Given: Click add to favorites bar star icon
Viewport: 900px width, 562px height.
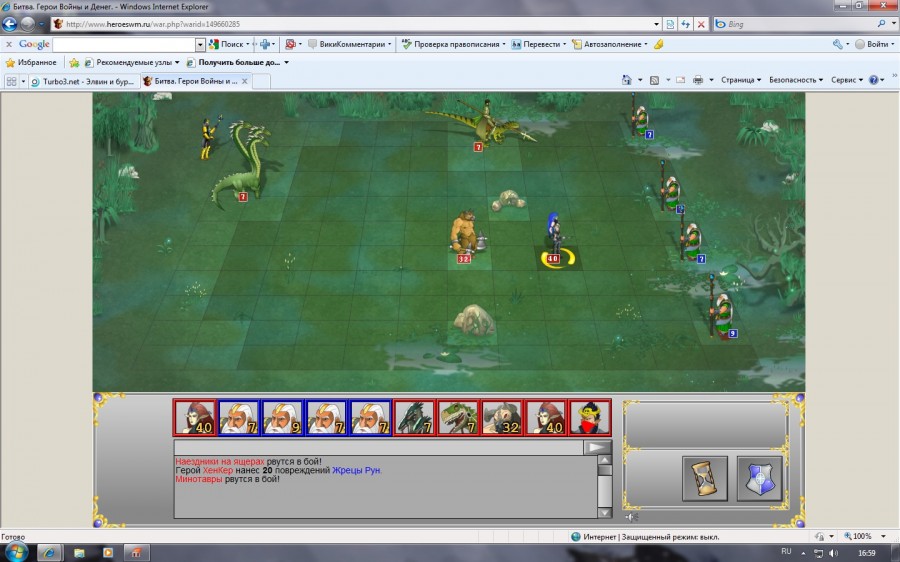Looking at the screenshot, I should pos(74,62).
